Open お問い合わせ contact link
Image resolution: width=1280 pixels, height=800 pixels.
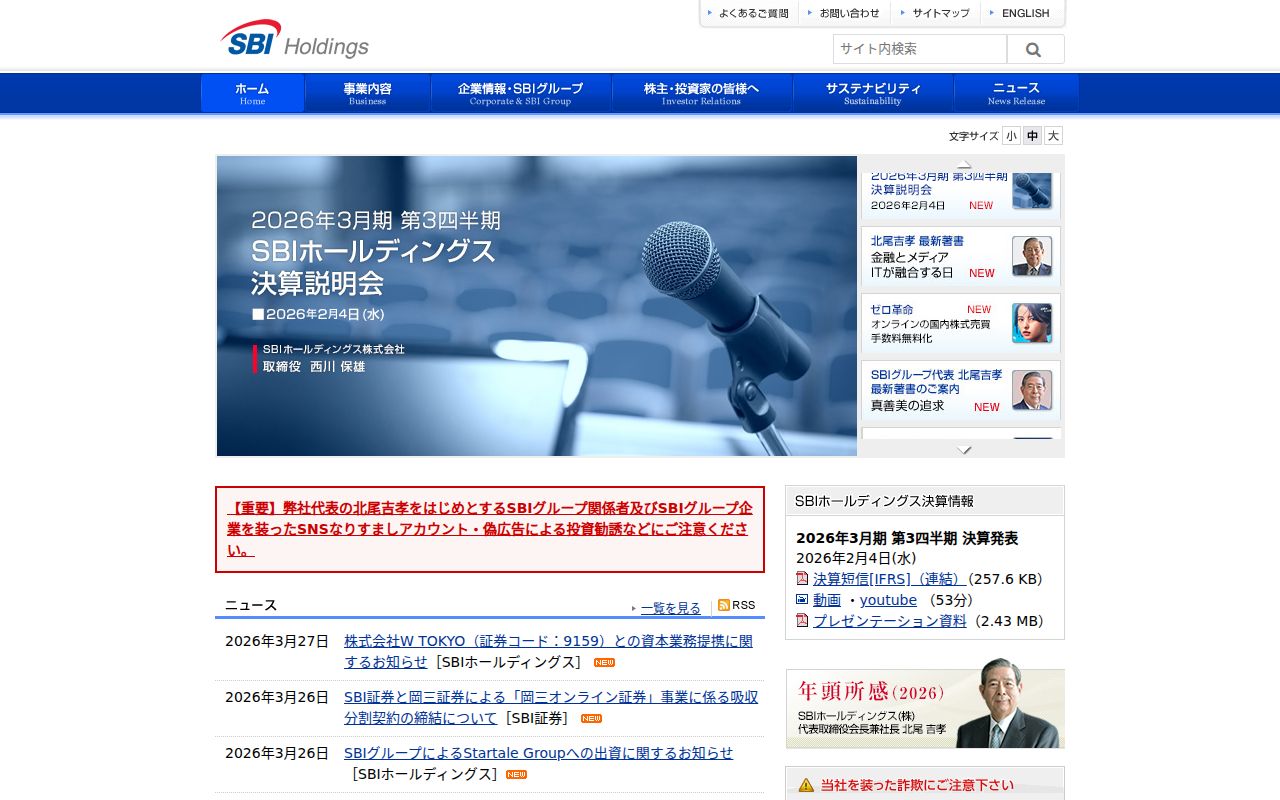point(844,13)
